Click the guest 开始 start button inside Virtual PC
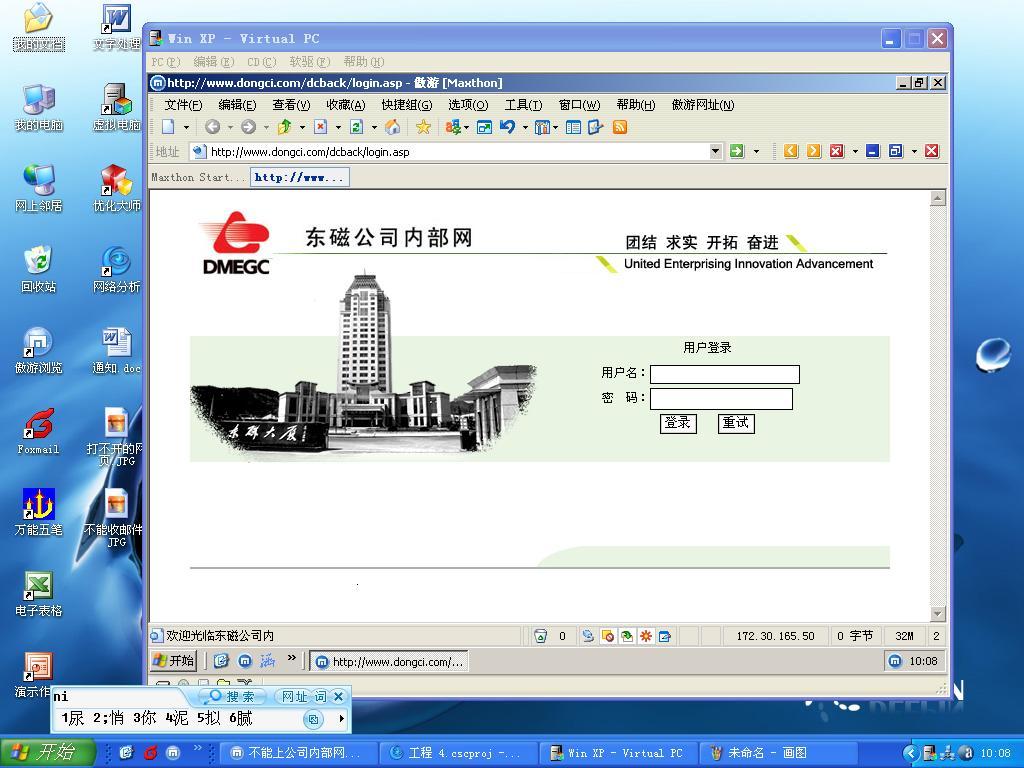Screen dimensions: 1024x768 (174, 661)
